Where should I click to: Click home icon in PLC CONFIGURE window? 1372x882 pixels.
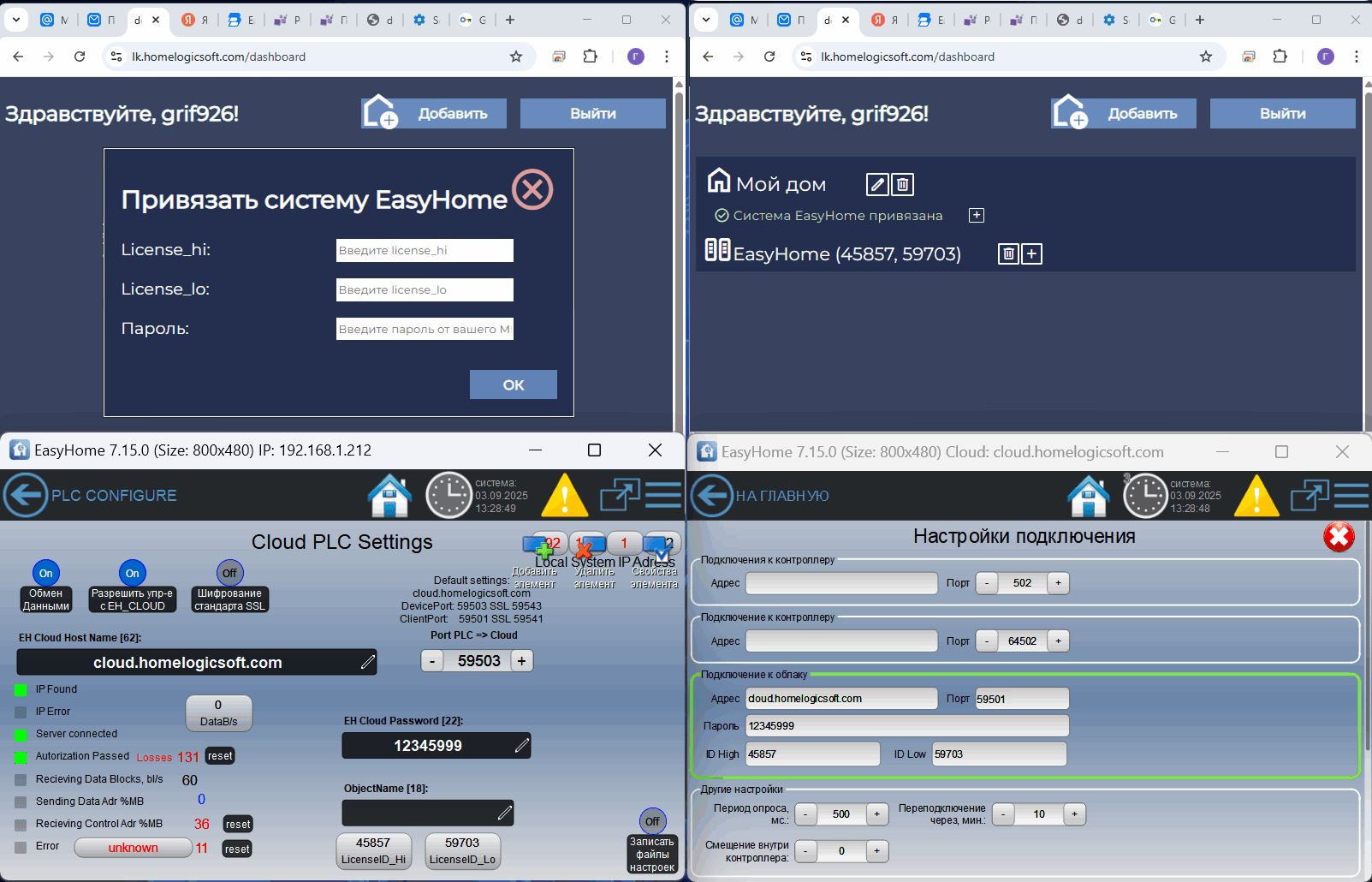pos(389,495)
